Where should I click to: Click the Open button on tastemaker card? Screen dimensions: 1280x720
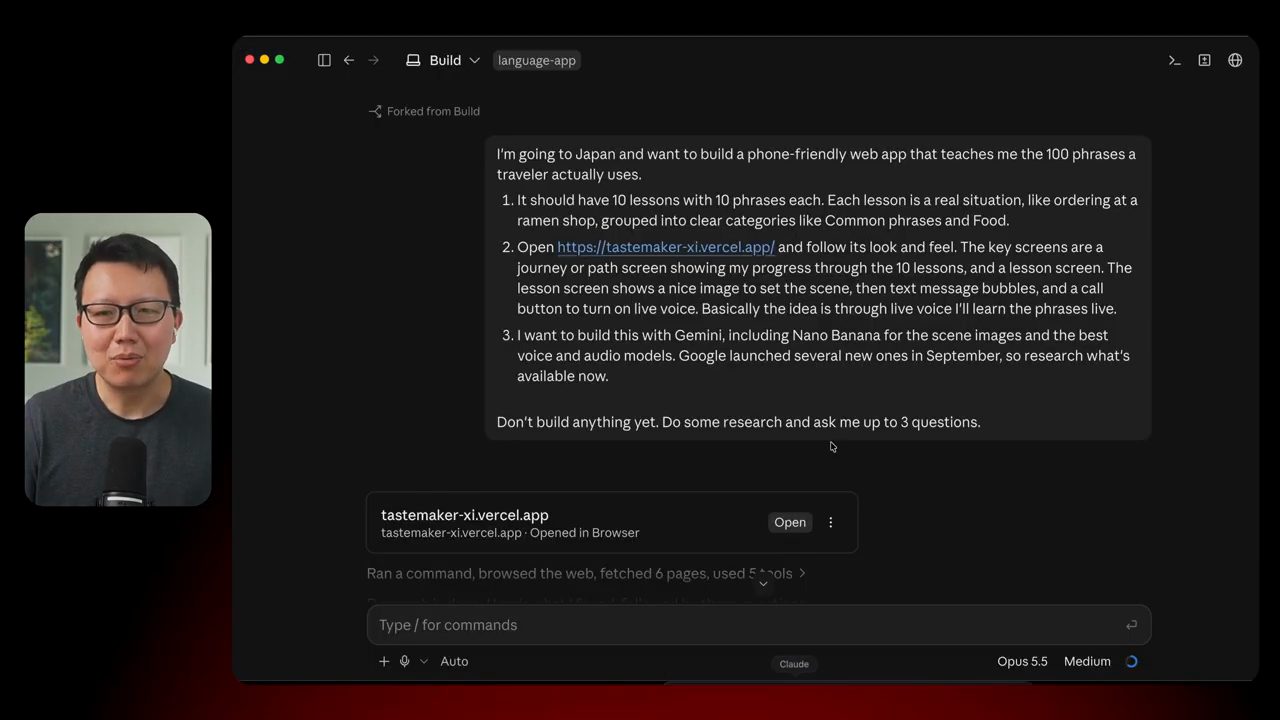(x=790, y=522)
